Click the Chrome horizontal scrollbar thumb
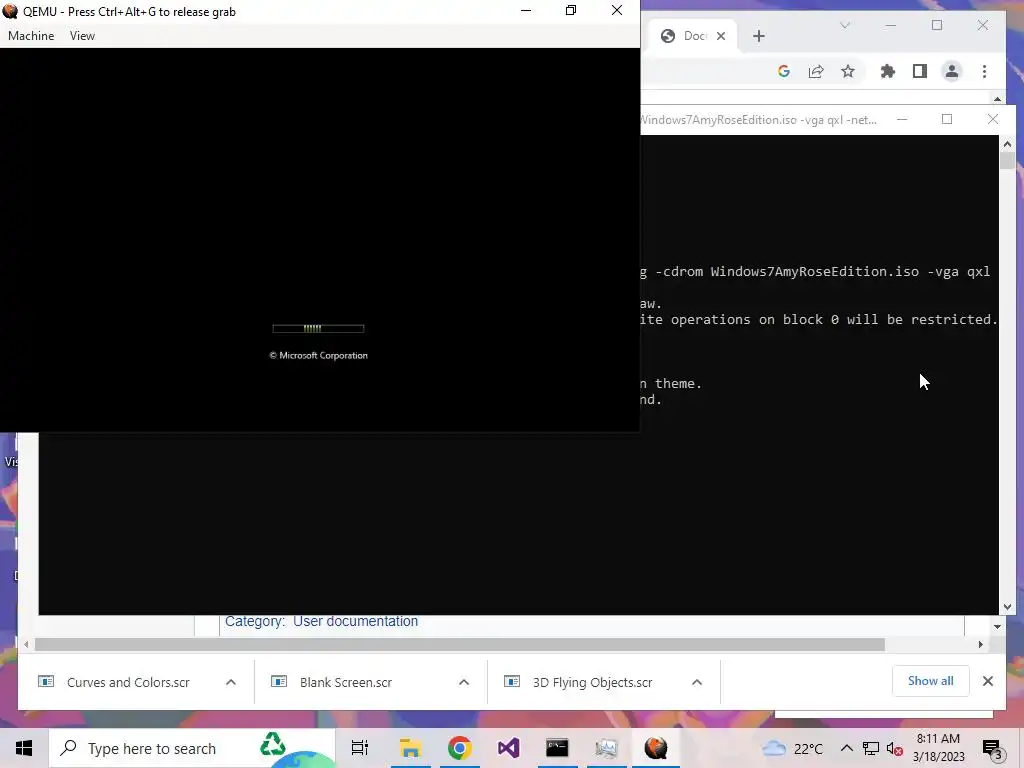Screen dimensions: 1024x768 tap(459, 645)
